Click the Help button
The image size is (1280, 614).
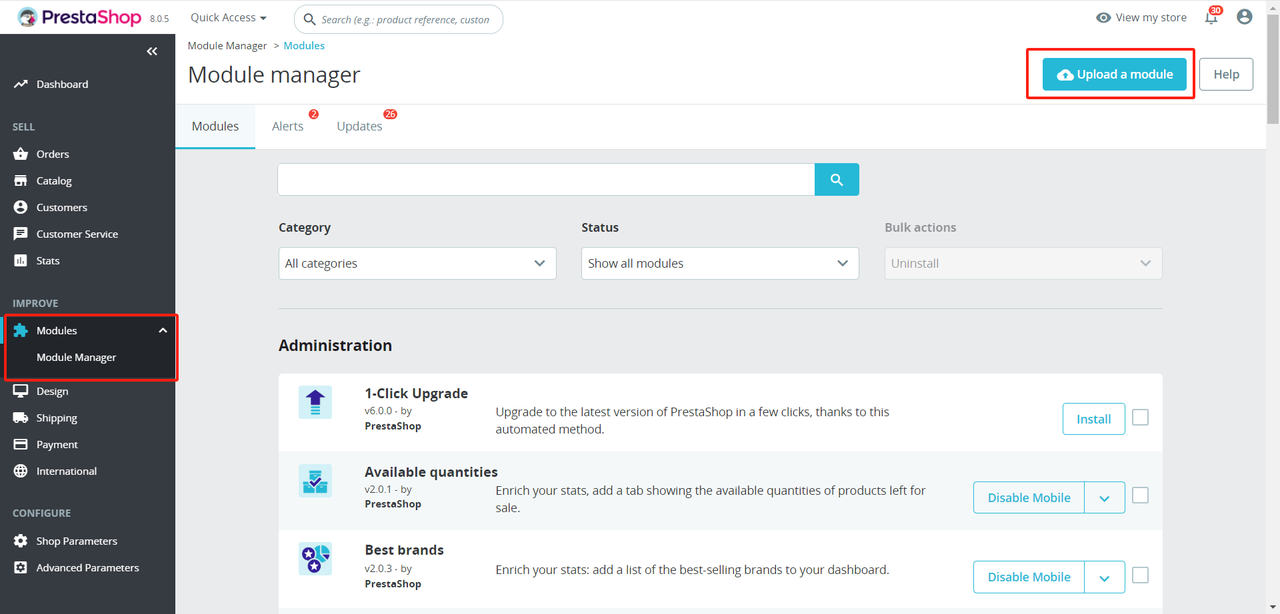[x=1226, y=74]
